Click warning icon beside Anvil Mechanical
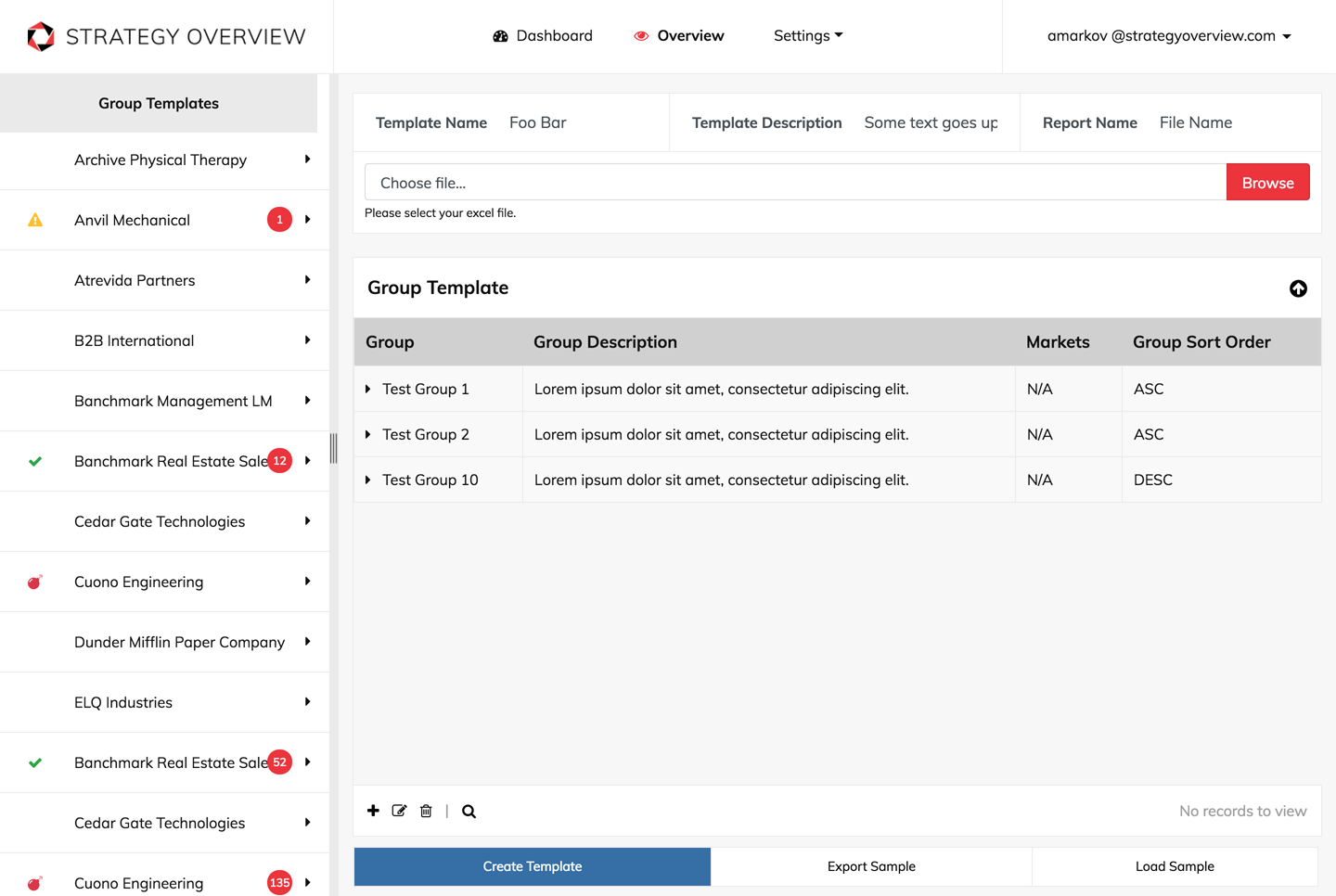 35,220
